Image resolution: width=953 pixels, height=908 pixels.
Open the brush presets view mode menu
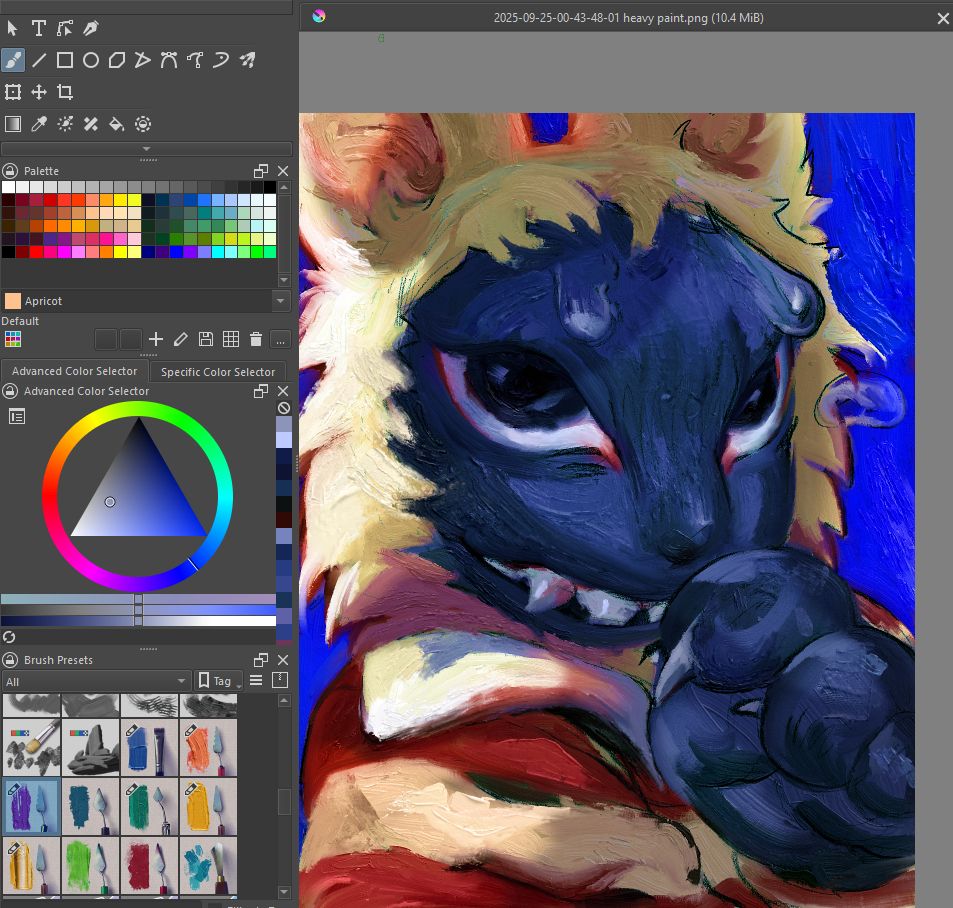point(256,681)
